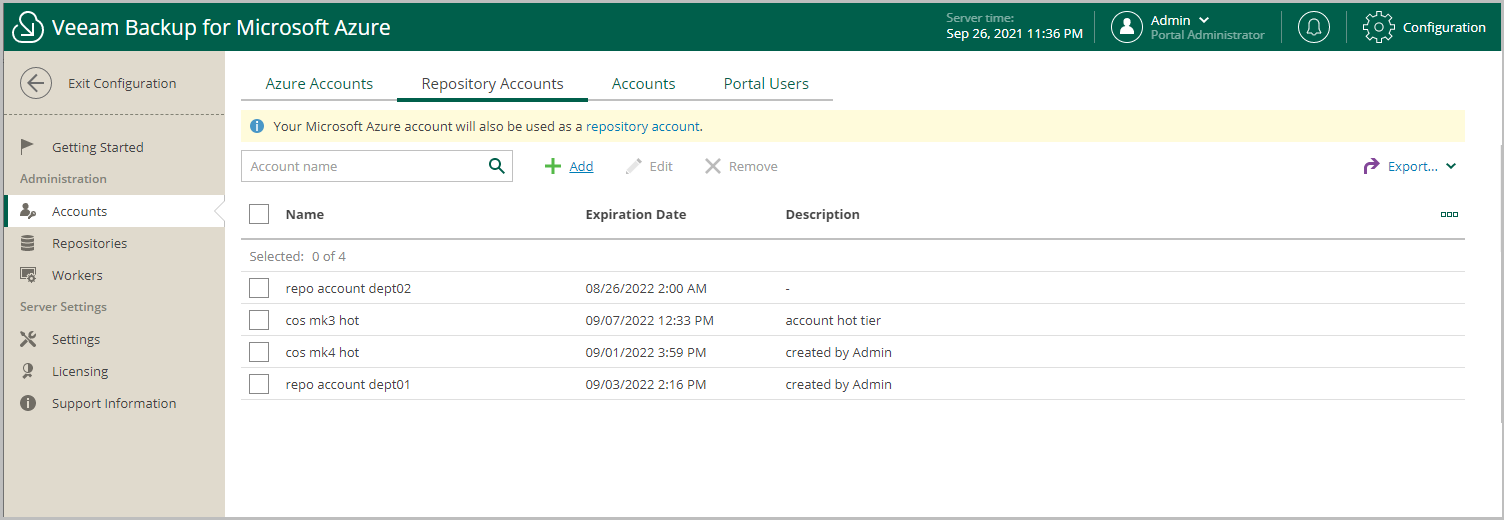Viewport: 1504px width, 520px height.
Task: Select the Repository Accounts tab
Action: tap(492, 84)
